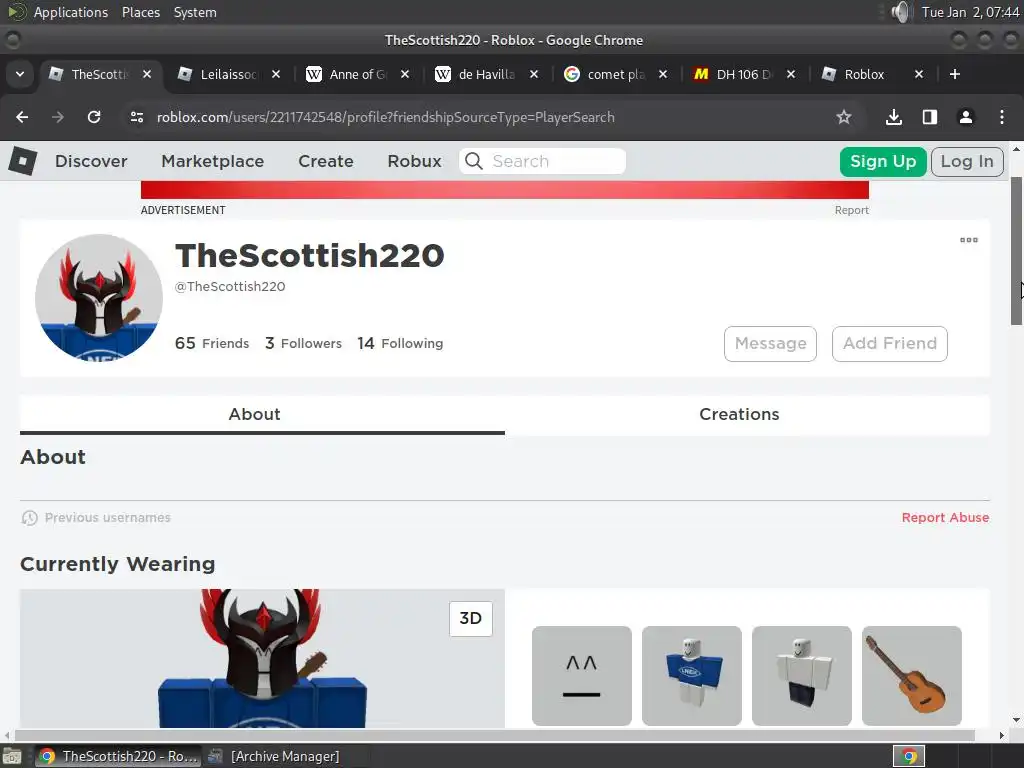Open tab search dropdown arrow

pos(20,74)
